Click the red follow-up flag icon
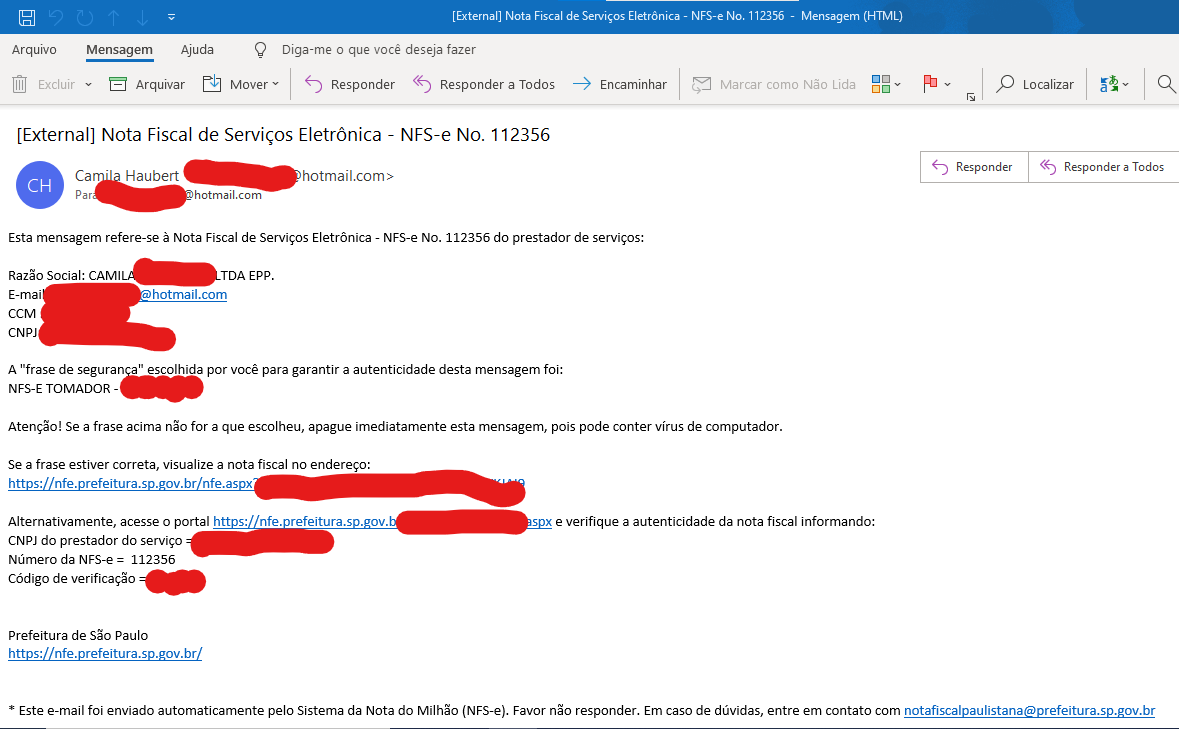This screenshot has height=729, width=1179. (930, 83)
